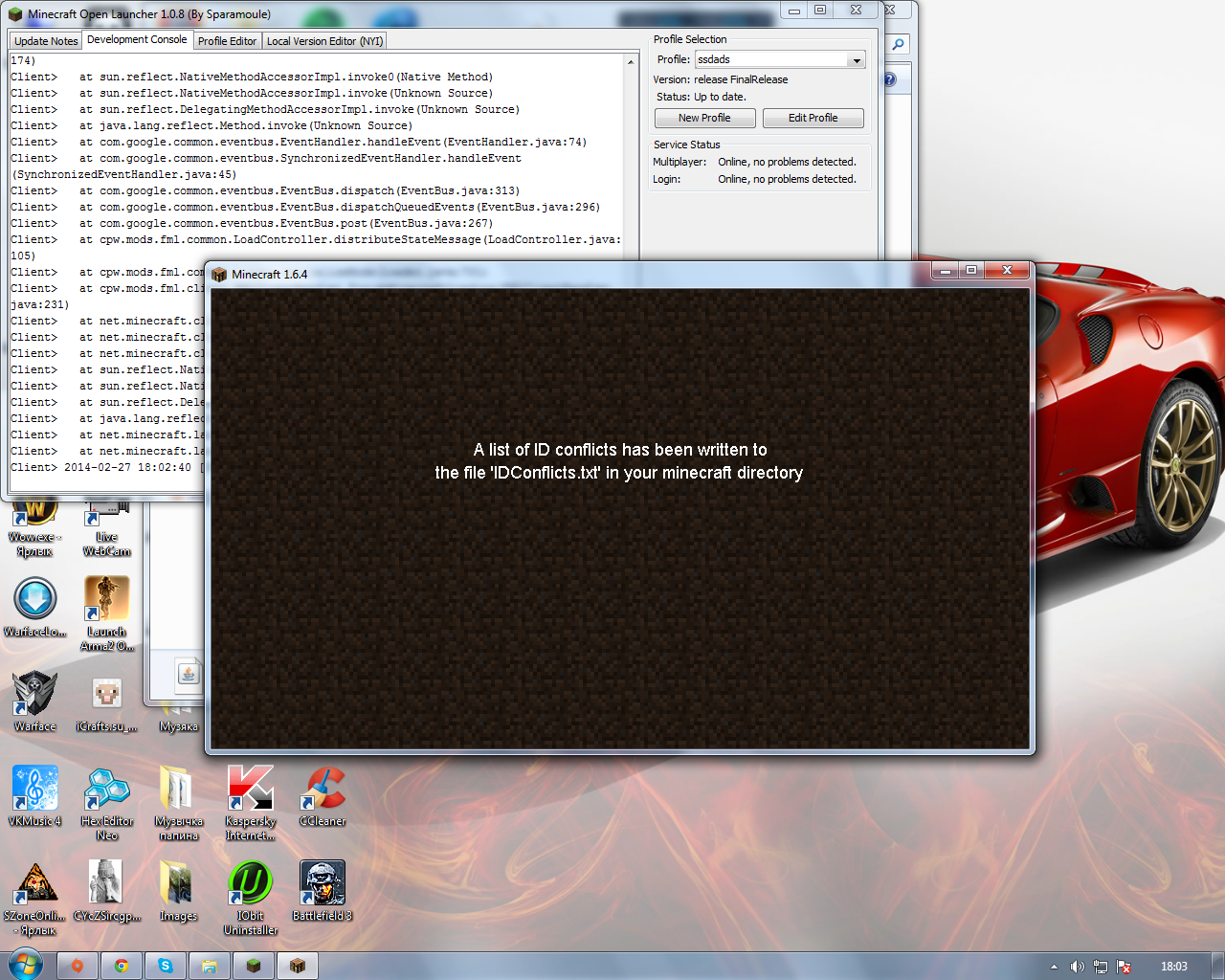Open the Windows Start menu
The height and width of the screenshot is (980, 1225).
click(26, 965)
